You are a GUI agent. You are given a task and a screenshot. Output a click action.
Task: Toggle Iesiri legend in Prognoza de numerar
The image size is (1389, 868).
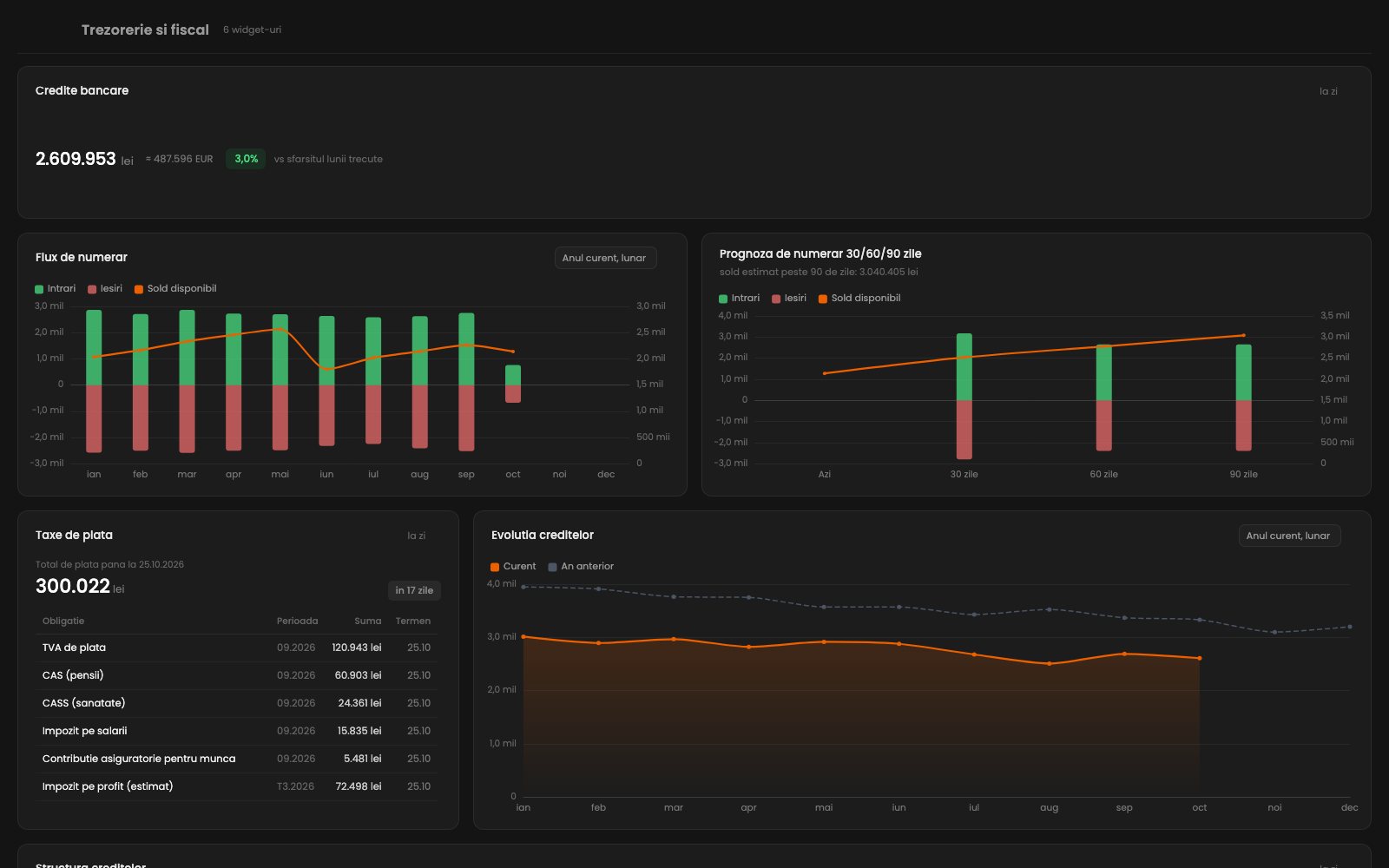point(789,299)
